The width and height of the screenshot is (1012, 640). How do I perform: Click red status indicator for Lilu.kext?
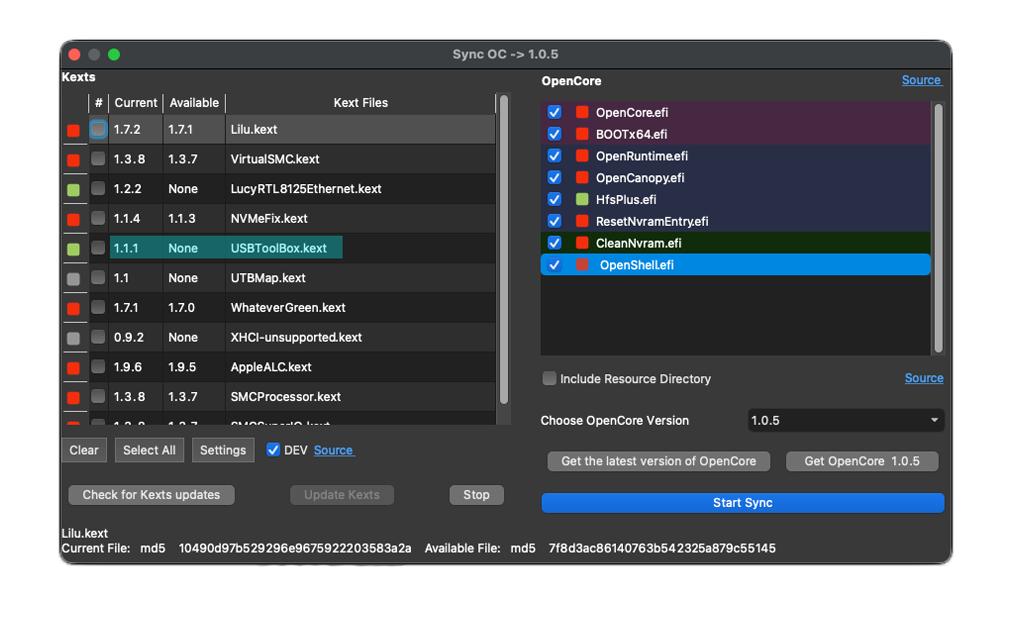coord(74,130)
